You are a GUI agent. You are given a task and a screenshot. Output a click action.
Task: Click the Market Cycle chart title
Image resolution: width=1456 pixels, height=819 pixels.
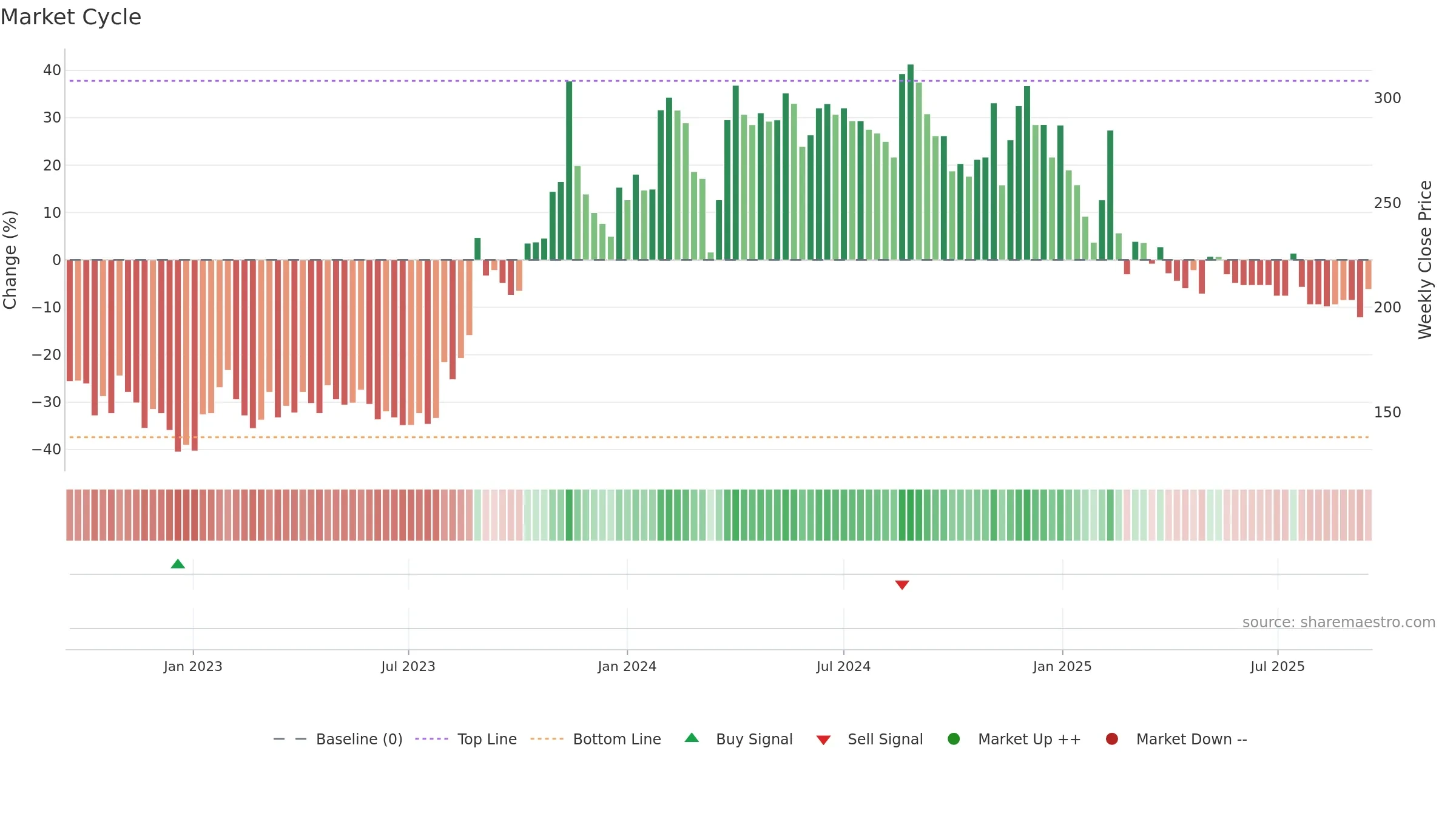[x=71, y=17]
